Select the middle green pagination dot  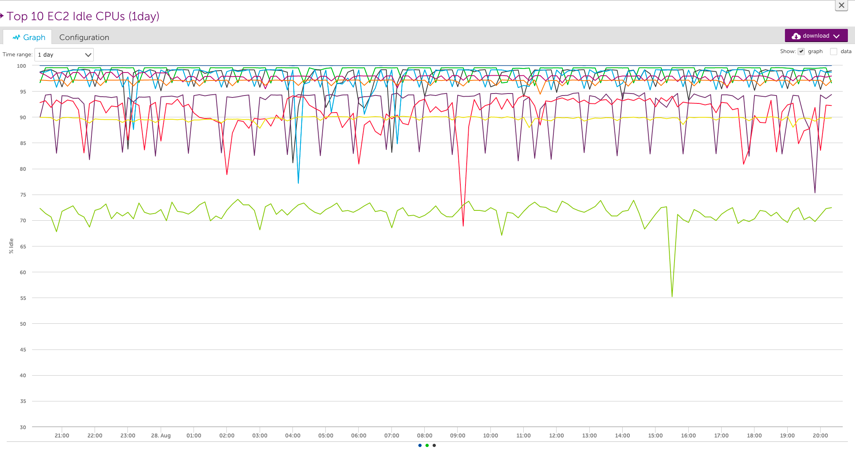pos(427,446)
